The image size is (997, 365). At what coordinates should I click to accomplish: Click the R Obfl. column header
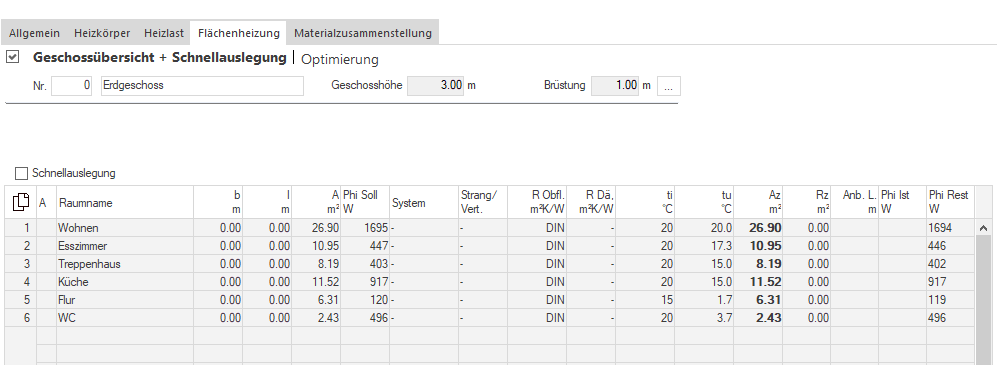537,202
